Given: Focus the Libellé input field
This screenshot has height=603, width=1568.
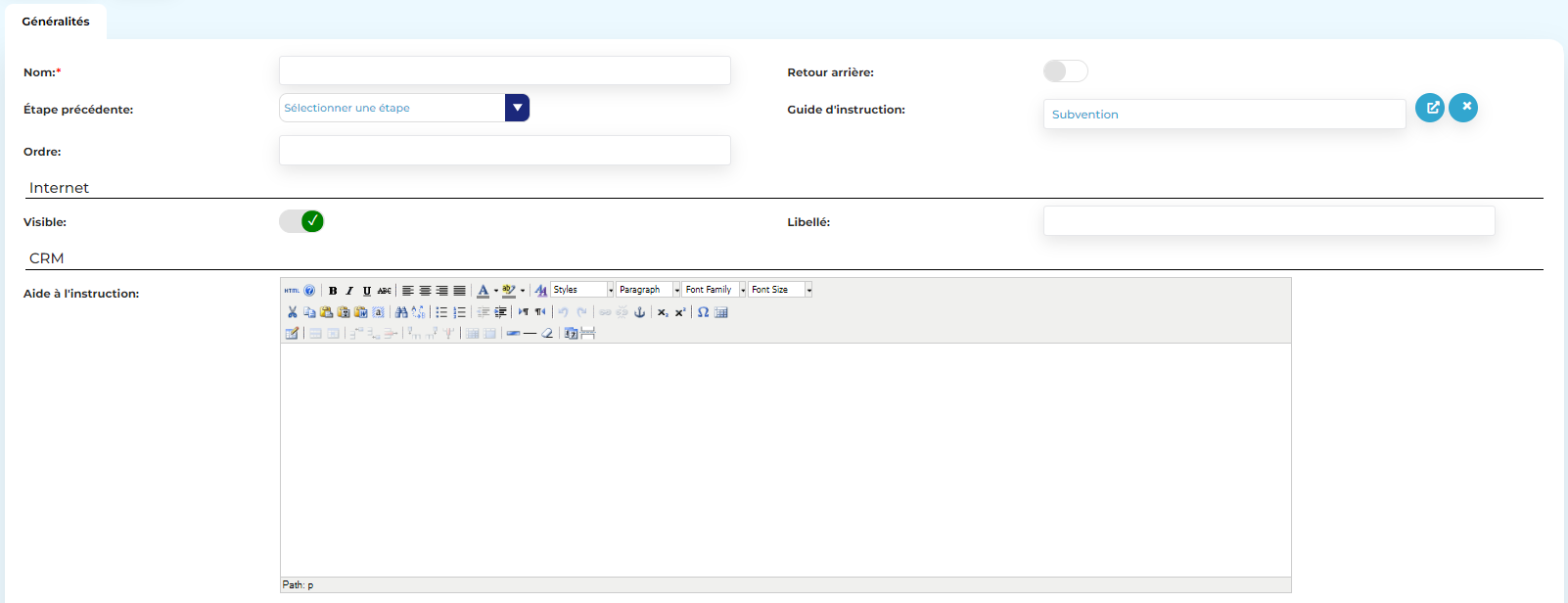Looking at the screenshot, I should 1268,221.
